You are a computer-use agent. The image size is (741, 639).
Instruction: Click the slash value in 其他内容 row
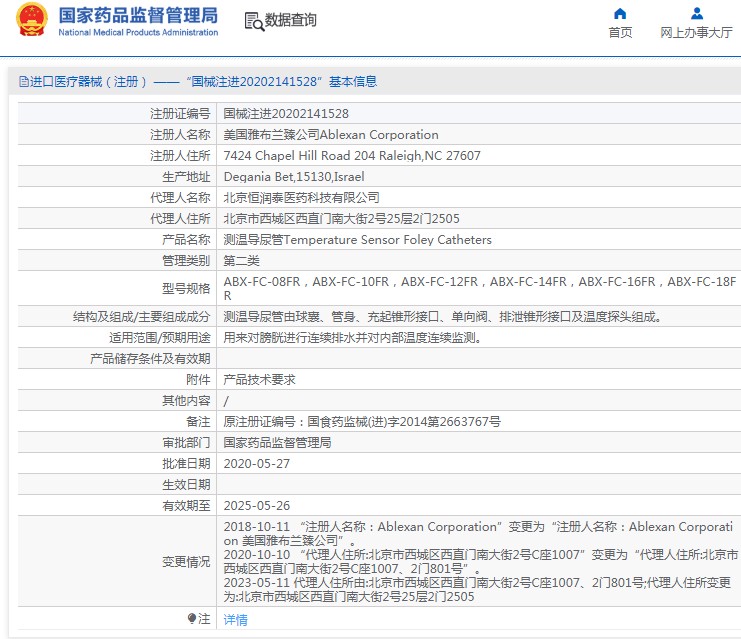tap(226, 401)
